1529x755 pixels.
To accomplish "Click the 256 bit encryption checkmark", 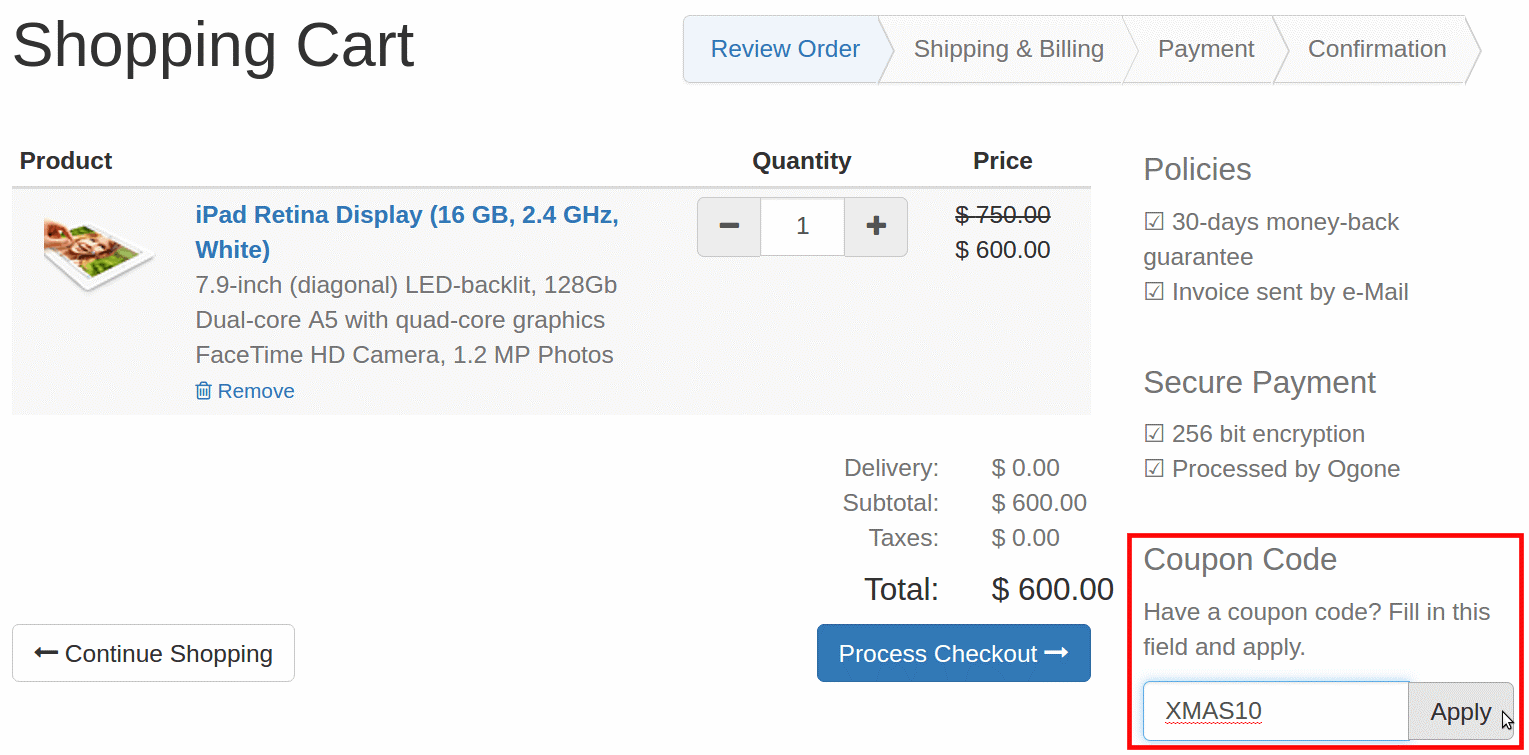I will [x=1154, y=434].
